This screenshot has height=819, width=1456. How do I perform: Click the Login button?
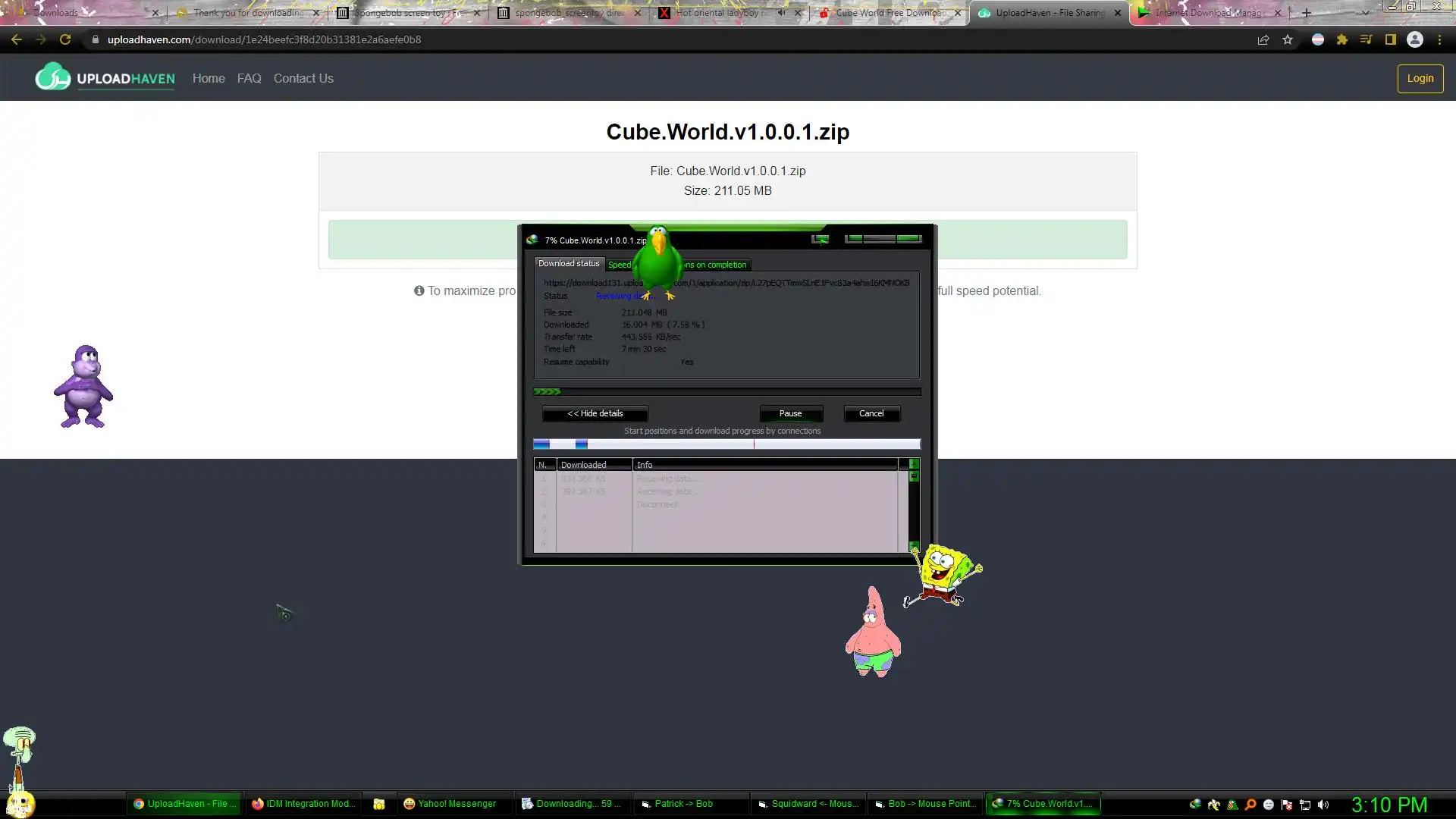coord(1420,78)
